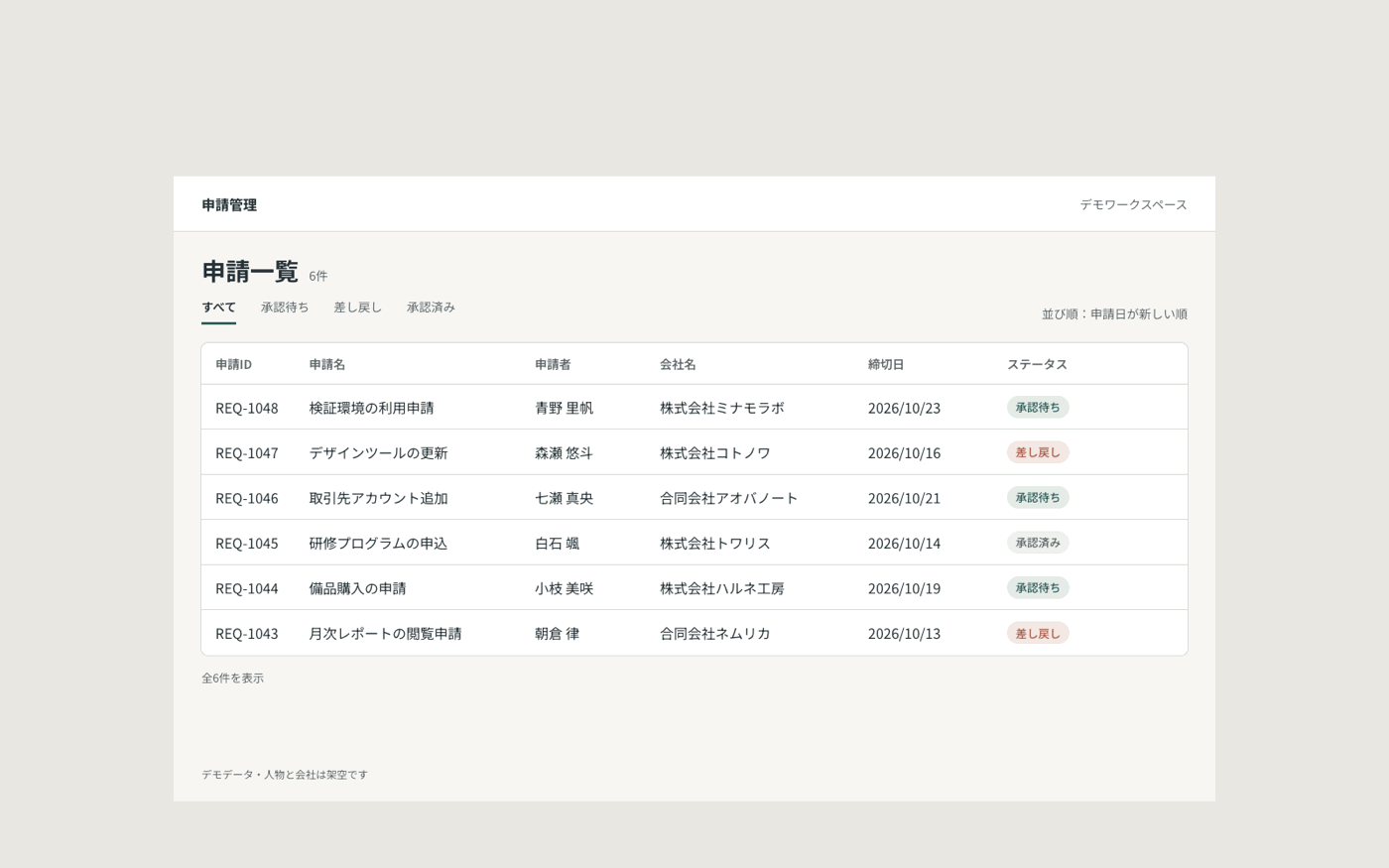This screenshot has width=1389, height=868.
Task: Click the 申請一覧 page heading
Action: coord(250,271)
